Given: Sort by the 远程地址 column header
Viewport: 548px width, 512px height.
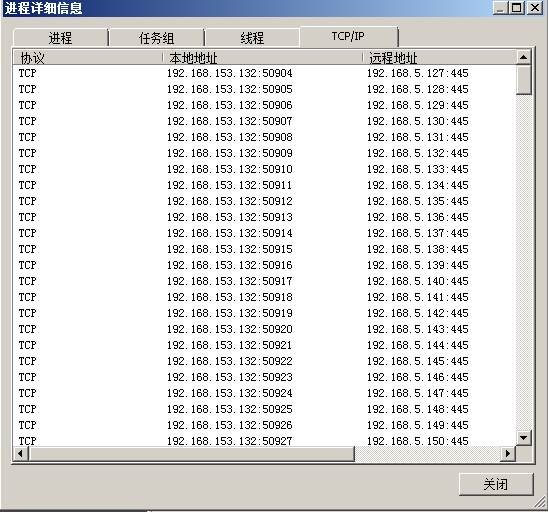Looking at the screenshot, I should tap(439, 58).
